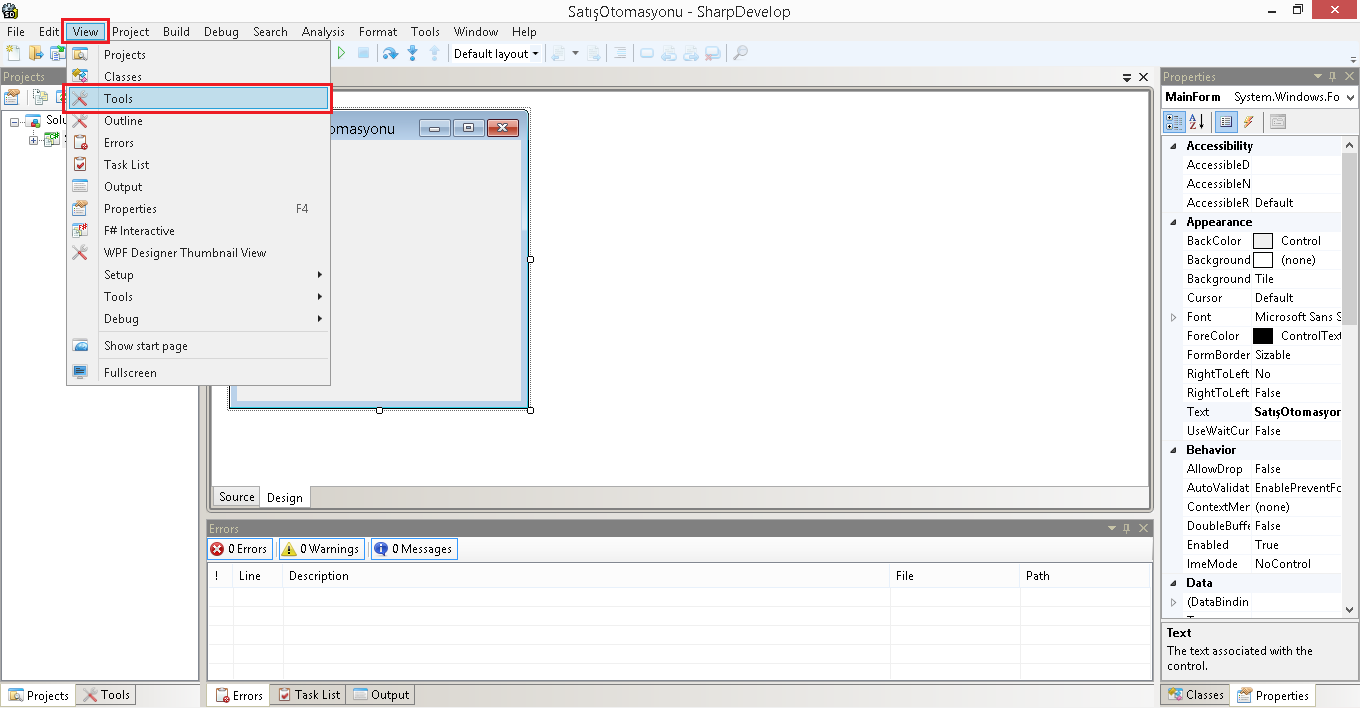Click the Open File folder icon
1360x708 pixels.
coord(36,53)
